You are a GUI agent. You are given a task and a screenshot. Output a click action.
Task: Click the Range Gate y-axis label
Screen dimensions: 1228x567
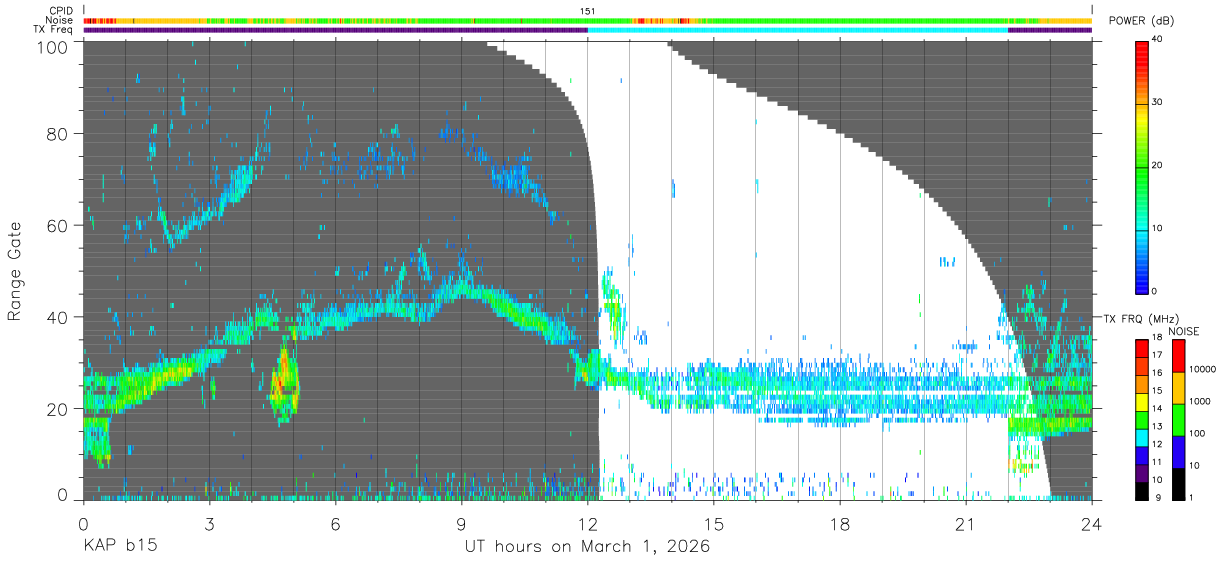tap(15, 270)
